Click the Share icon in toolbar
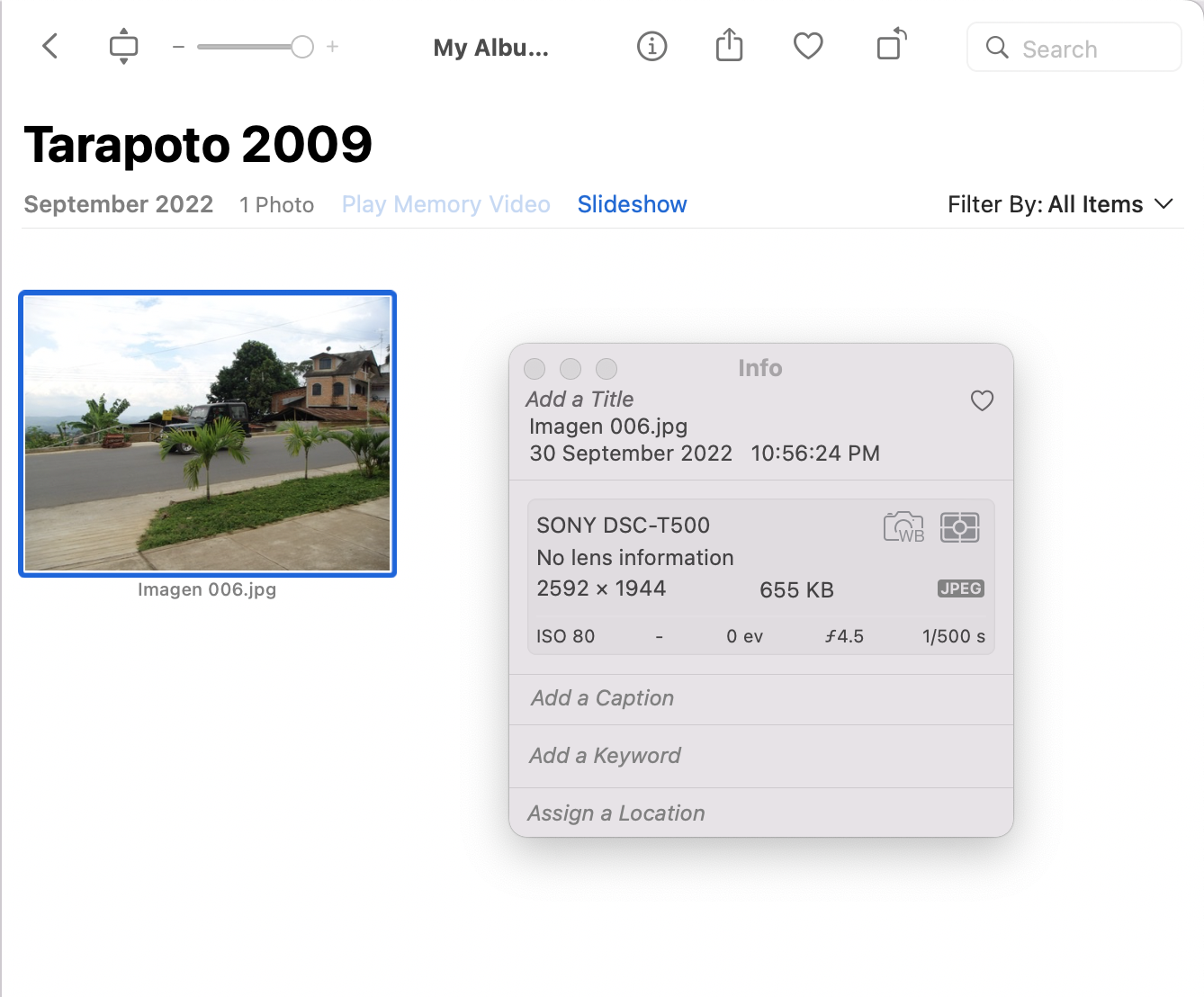 tap(729, 45)
